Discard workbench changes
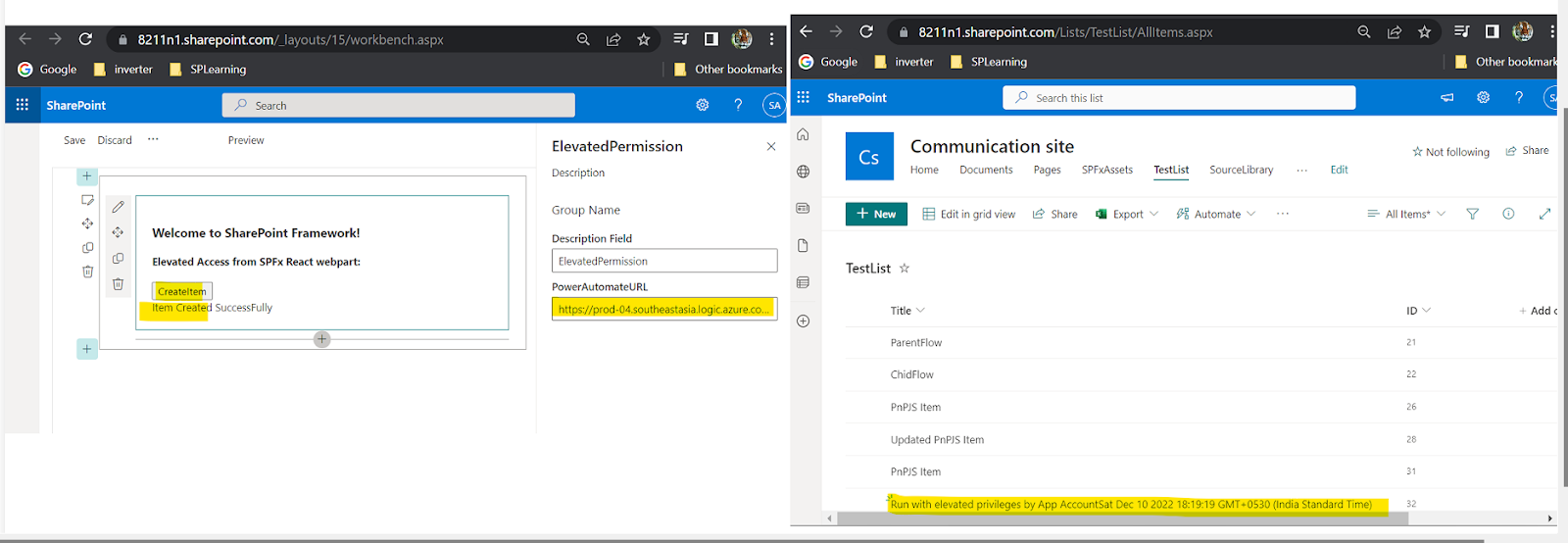Image resolution: width=1568 pixels, height=543 pixels. coord(115,140)
